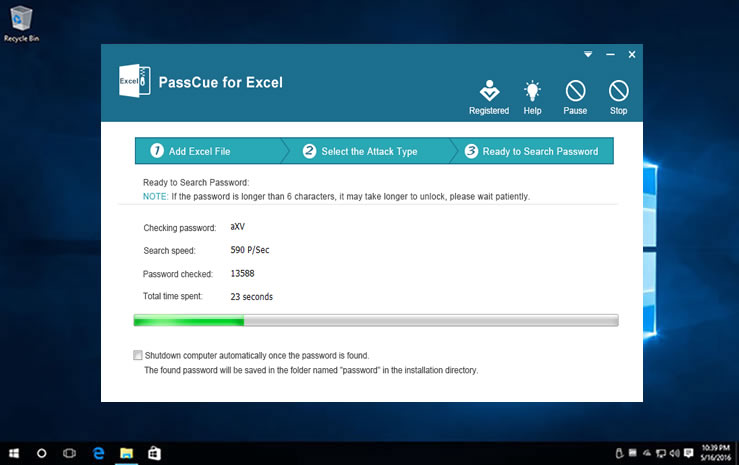Open the taskbar clock and date

tap(715, 453)
